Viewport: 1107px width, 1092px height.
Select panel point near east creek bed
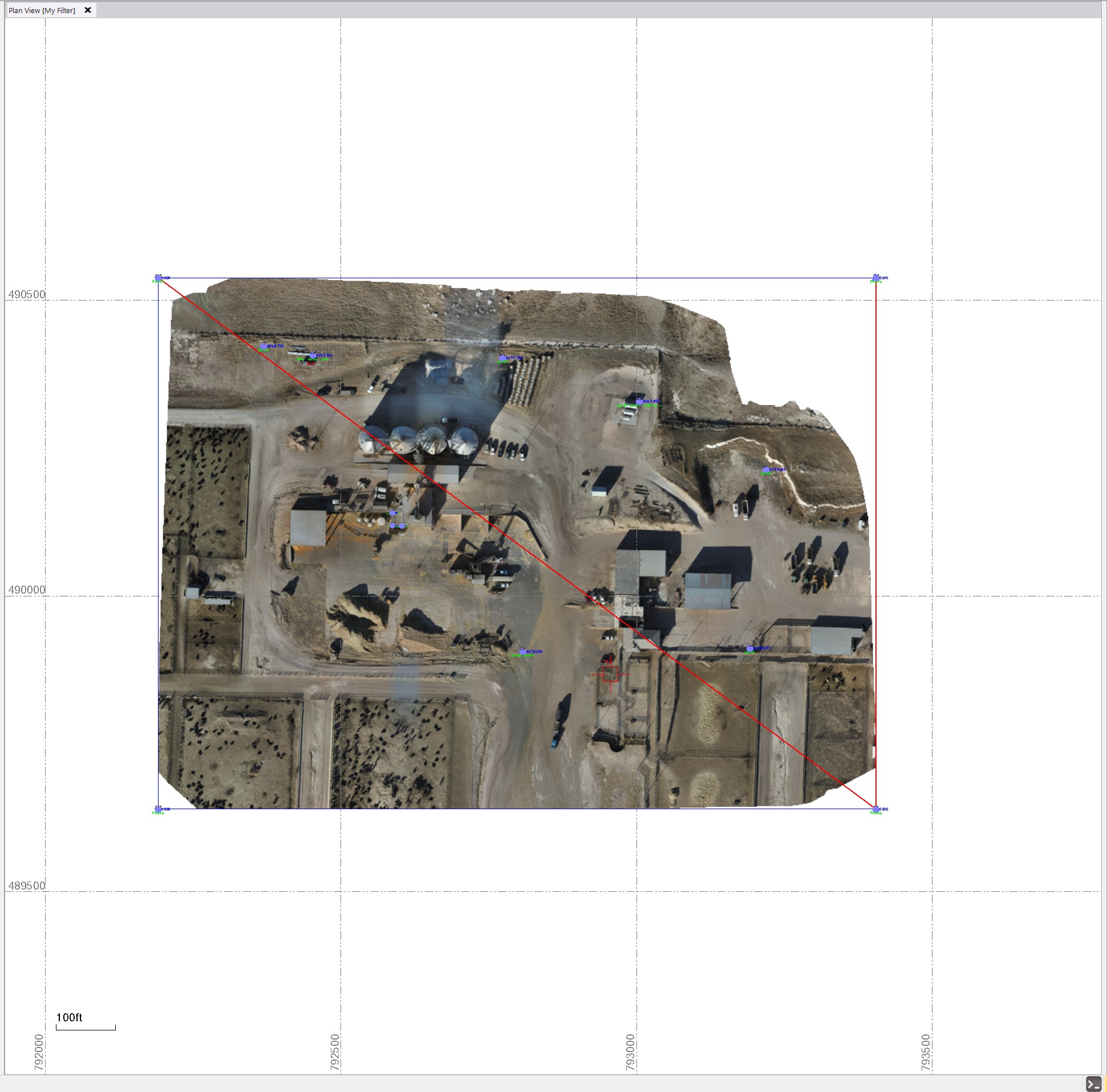[x=766, y=470]
